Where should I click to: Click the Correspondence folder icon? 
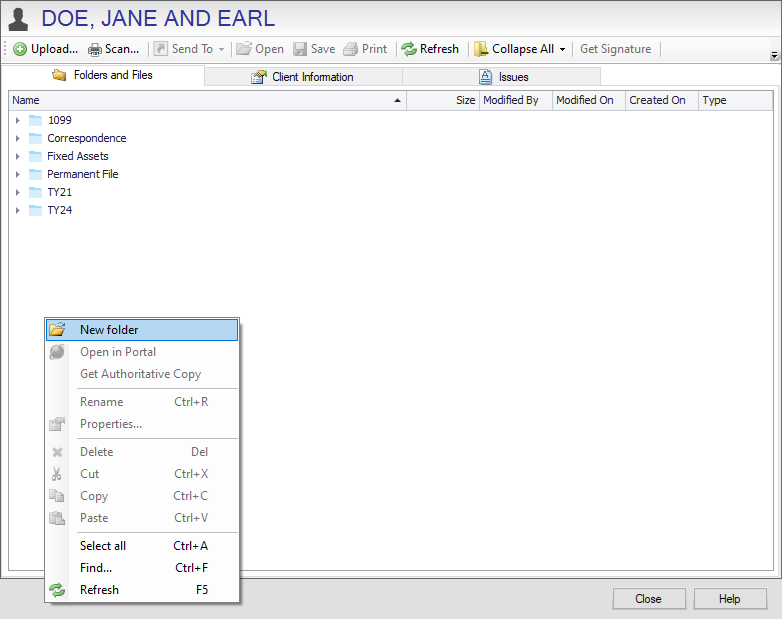[x=36, y=138]
